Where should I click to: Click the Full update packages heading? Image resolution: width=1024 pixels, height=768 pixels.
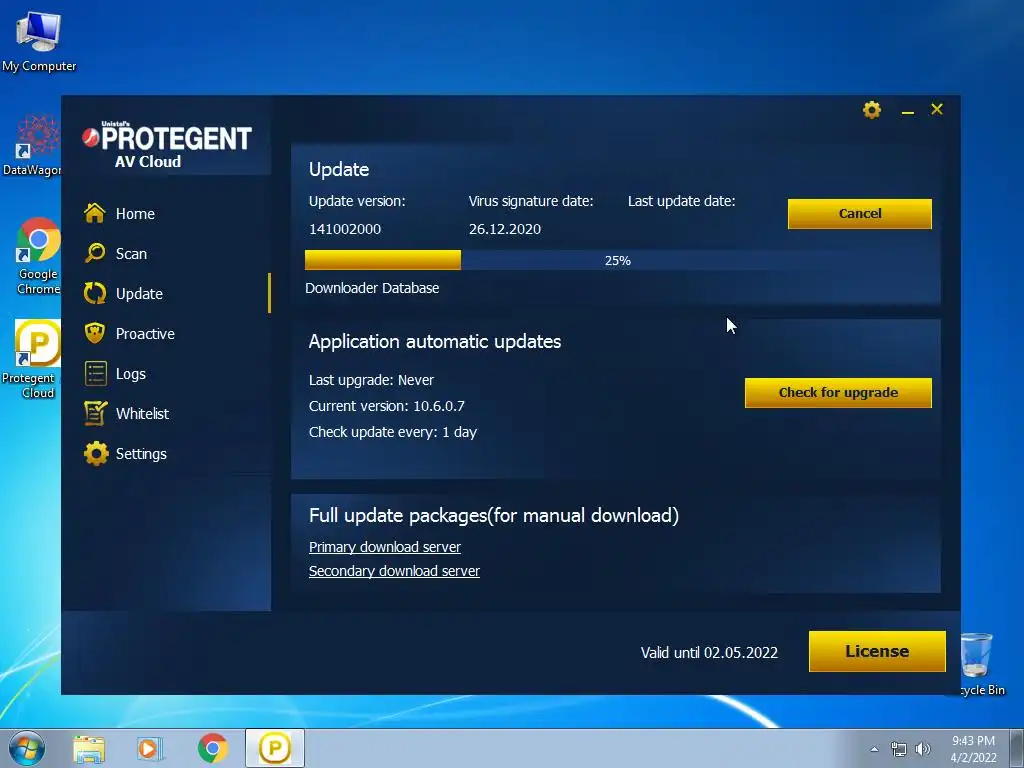pos(494,515)
